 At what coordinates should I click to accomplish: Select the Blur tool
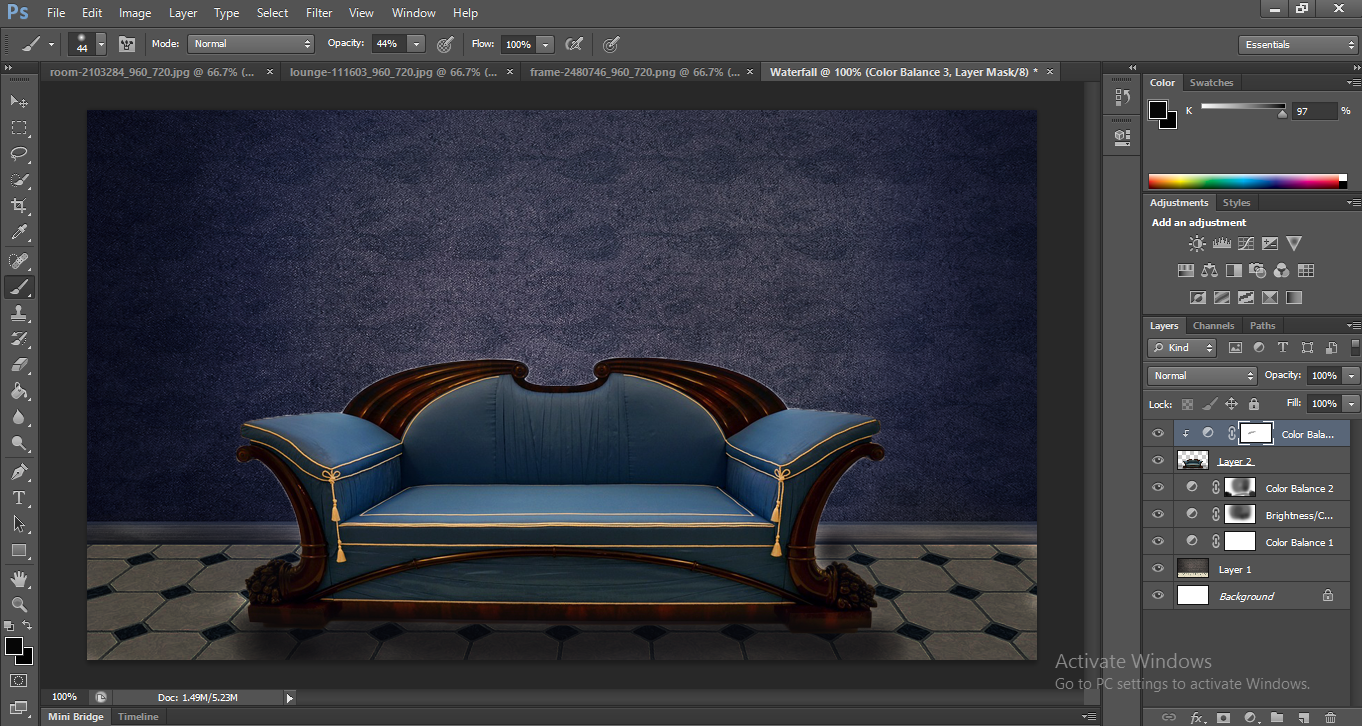coord(19,417)
